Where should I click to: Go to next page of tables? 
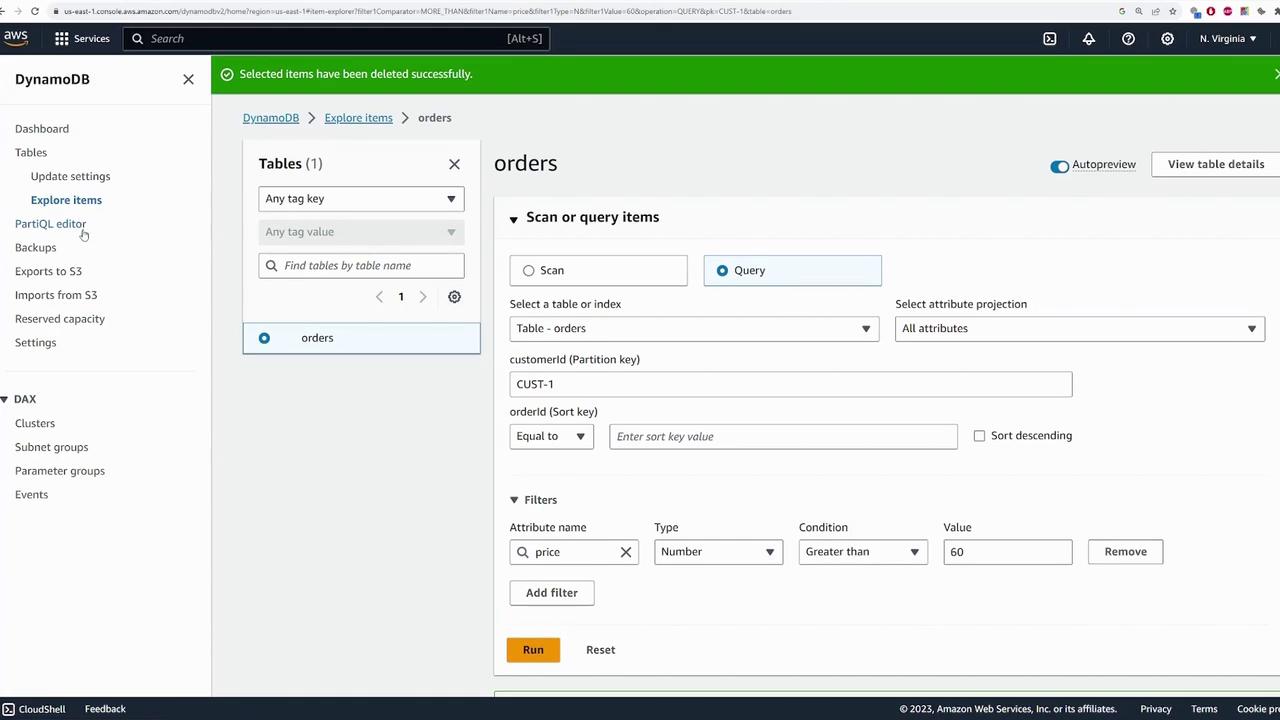(423, 297)
